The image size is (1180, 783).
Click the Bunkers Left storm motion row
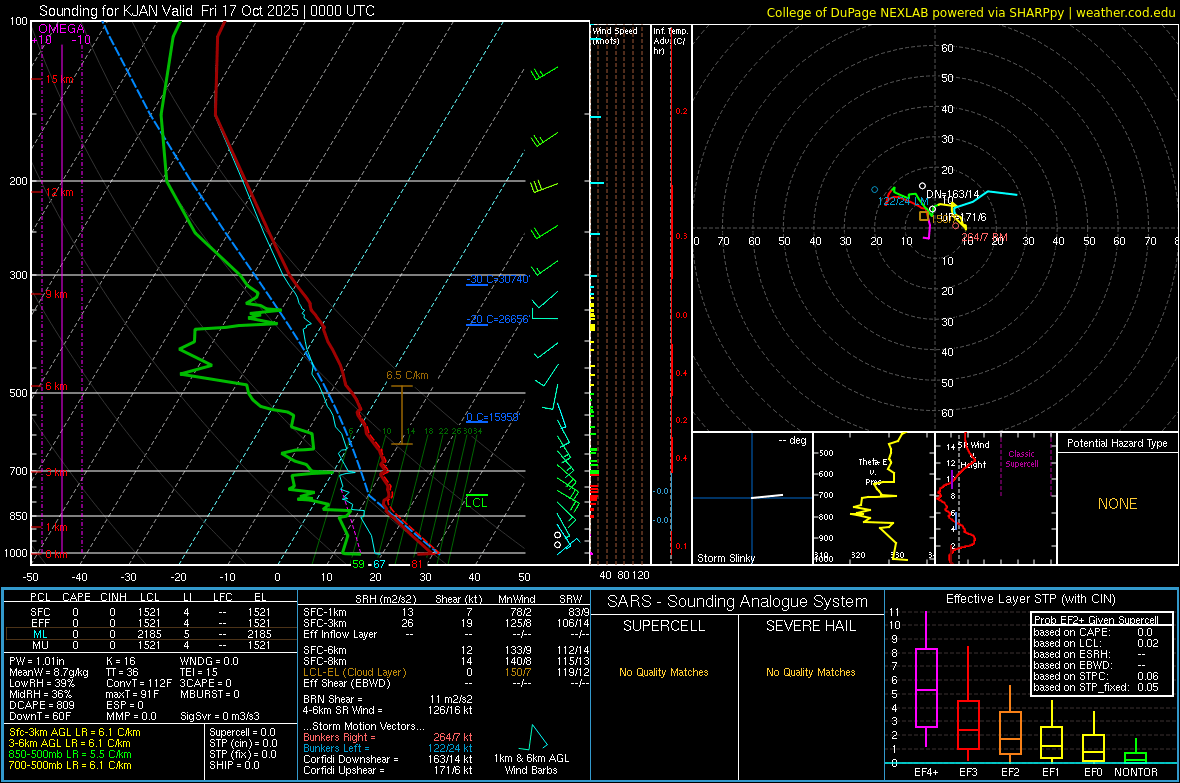pyautogui.click(x=388, y=748)
